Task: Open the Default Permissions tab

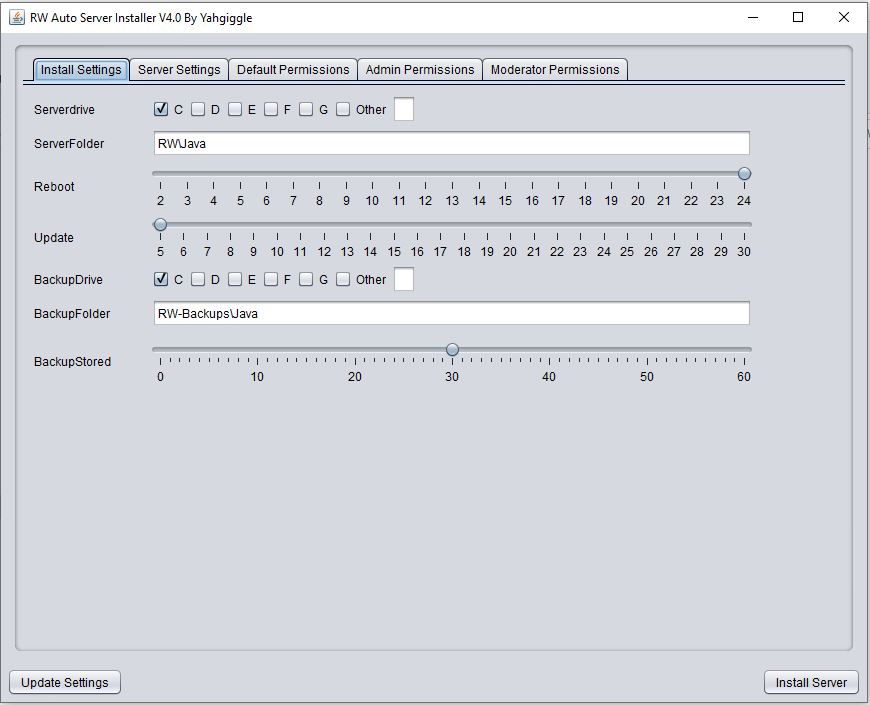Action: tap(293, 70)
